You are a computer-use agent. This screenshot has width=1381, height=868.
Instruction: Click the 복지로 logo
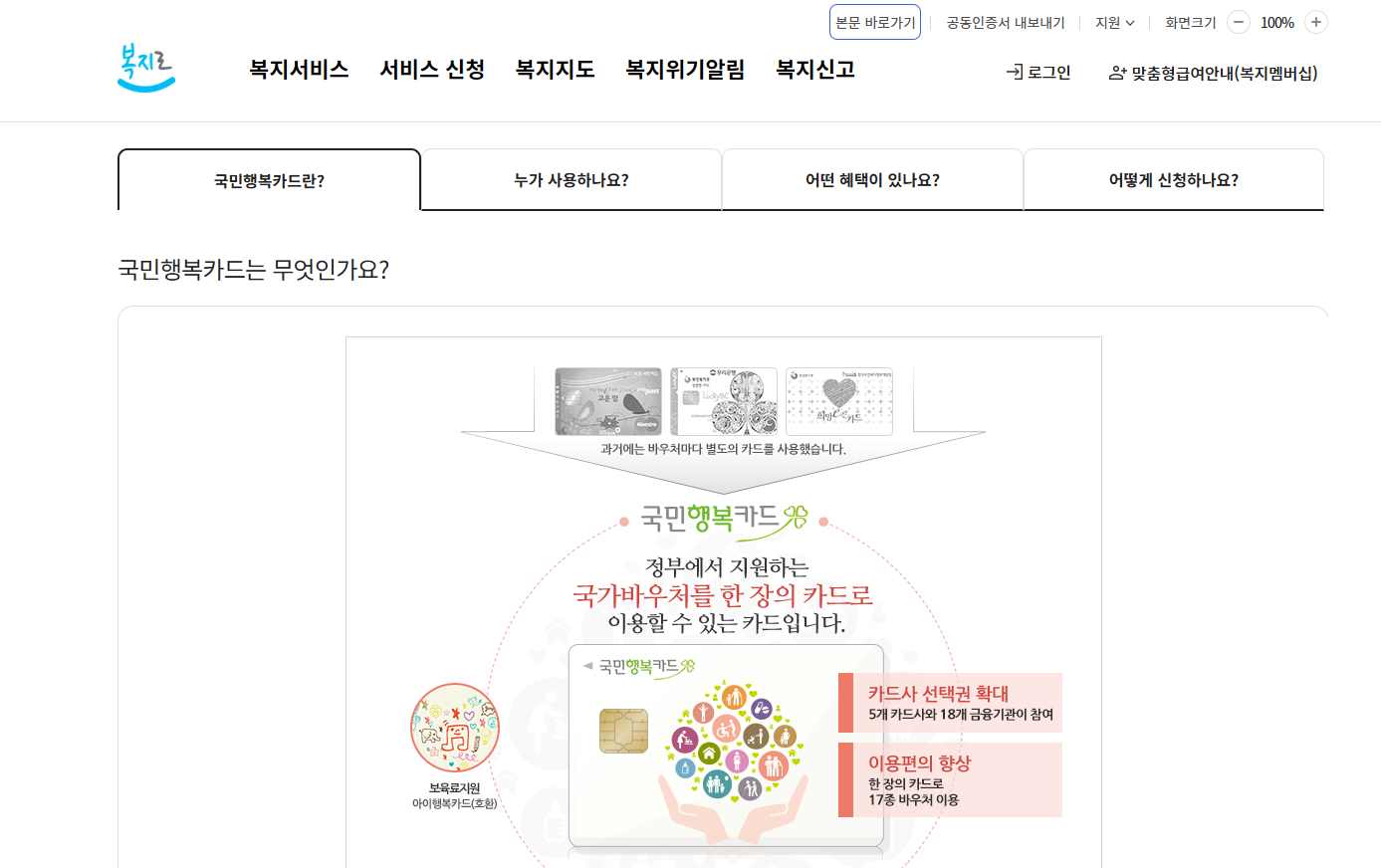coord(146,69)
